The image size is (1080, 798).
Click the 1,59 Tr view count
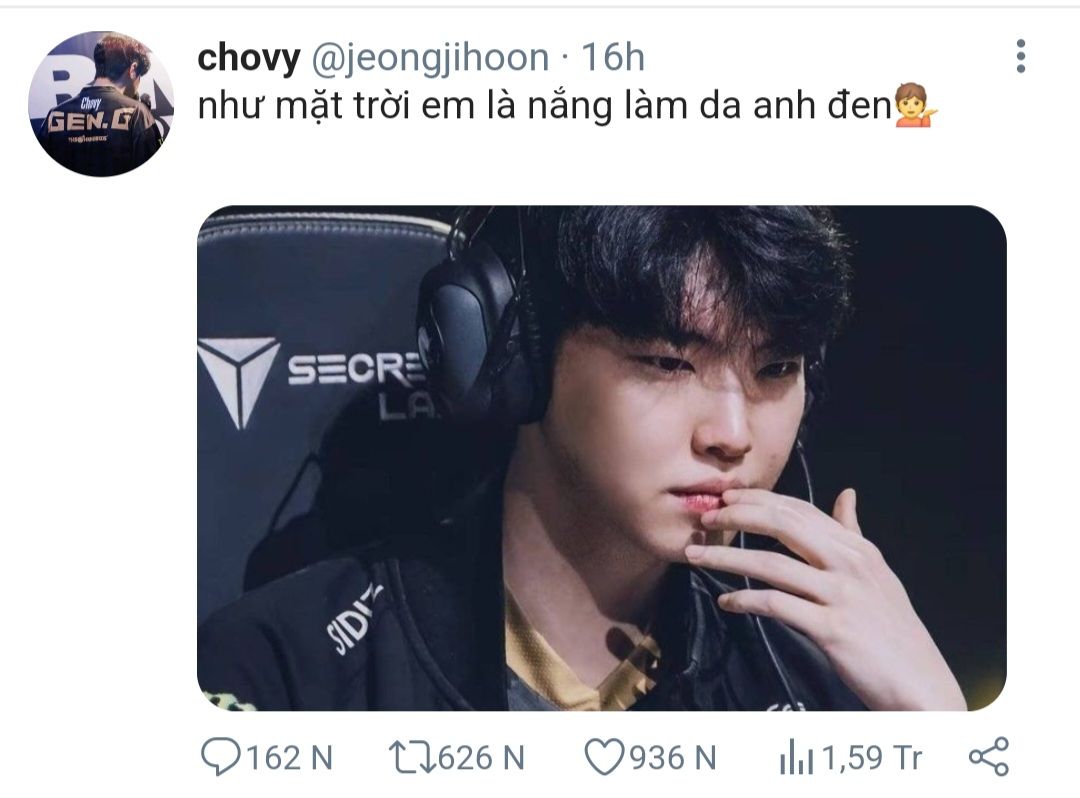[x=872, y=758]
